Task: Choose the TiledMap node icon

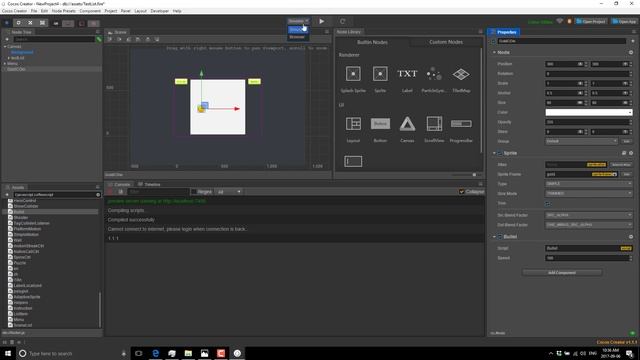Action: [x=461, y=74]
